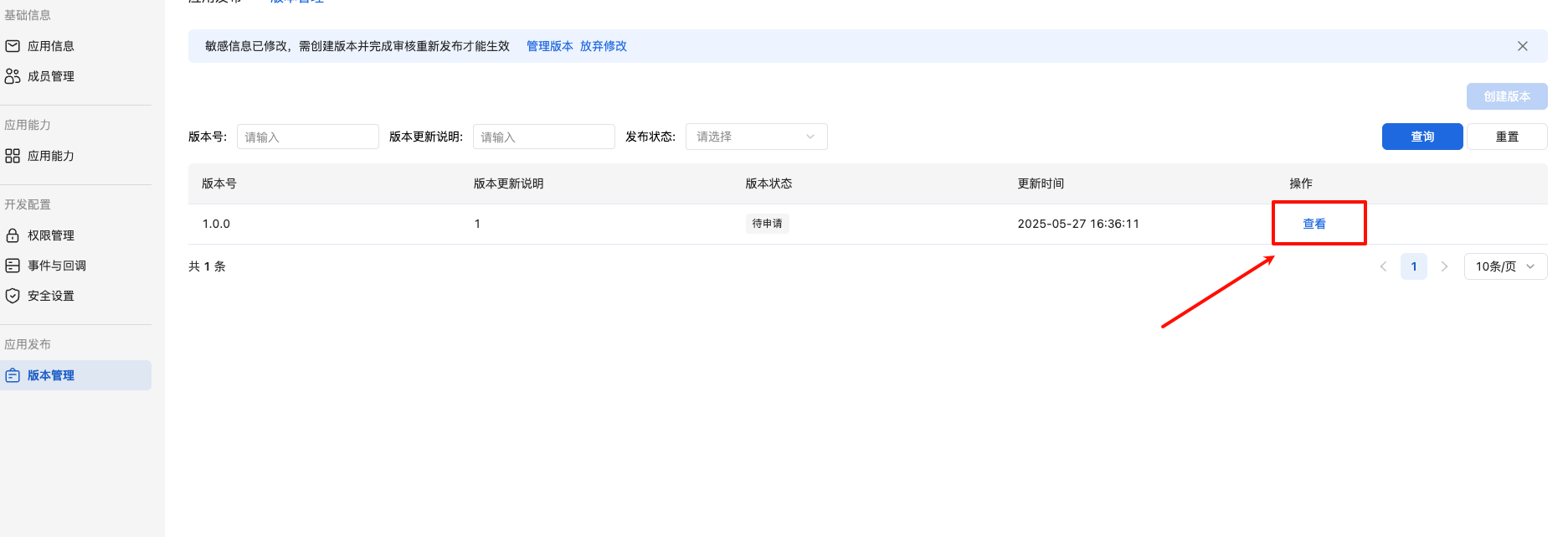This screenshot has width=1568, height=537.
Task: Open the 版本管理 menu item
Action: pyautogui.click(x=51, y=375)
